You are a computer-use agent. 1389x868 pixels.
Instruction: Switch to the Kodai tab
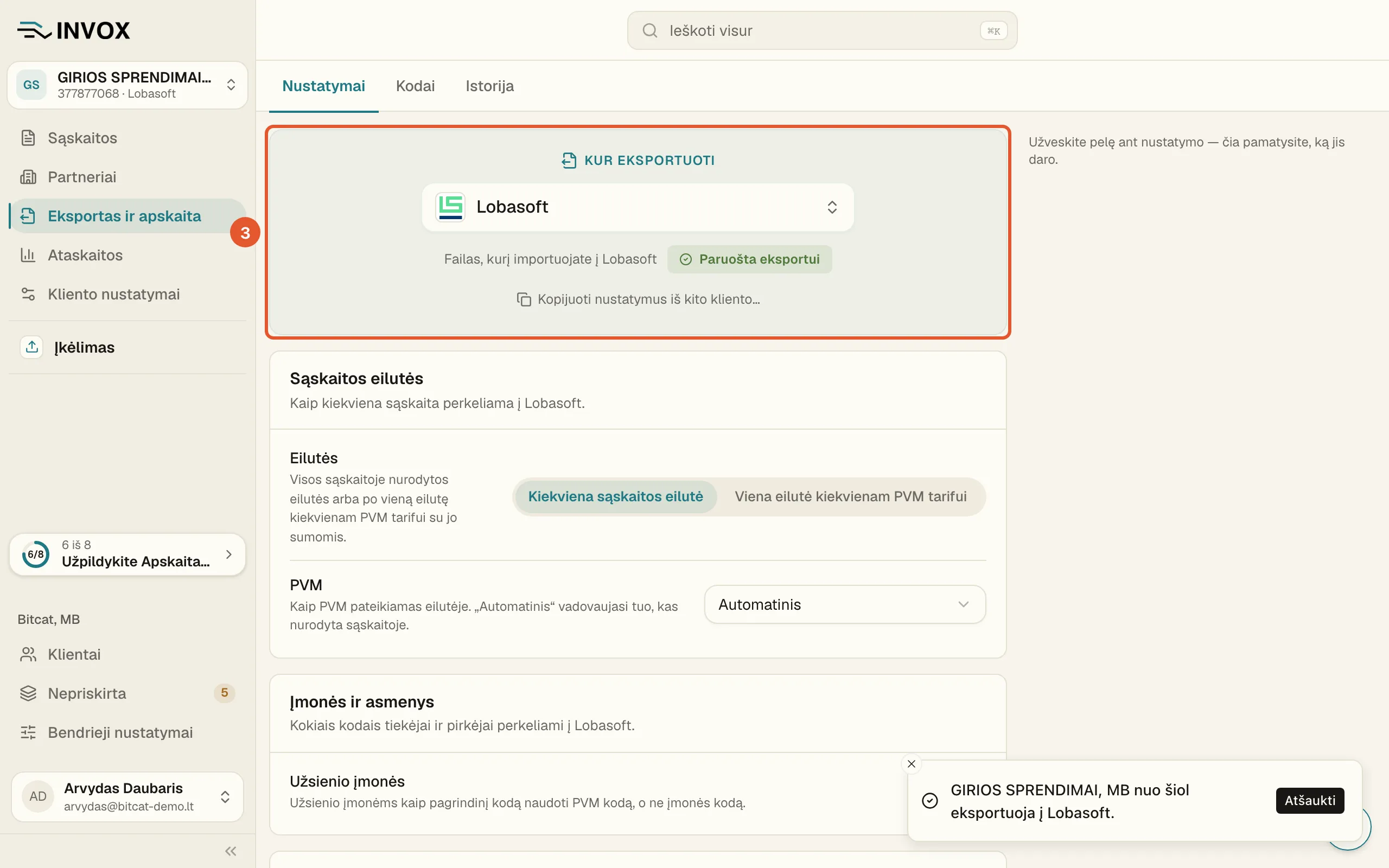click(415, 86)
